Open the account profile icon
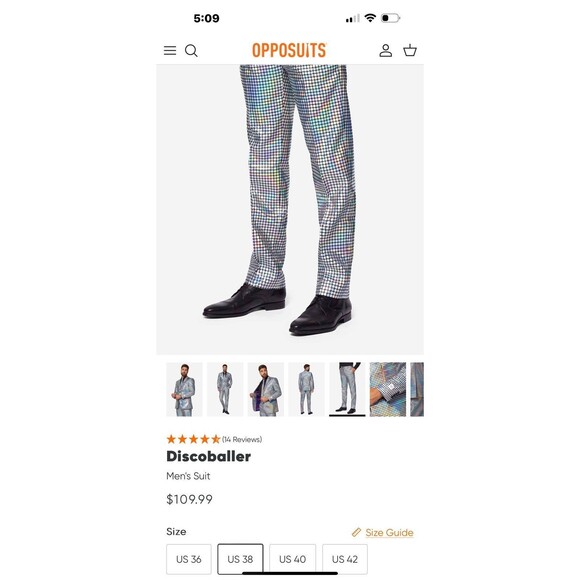580x580 pixels. coord(385,50)
